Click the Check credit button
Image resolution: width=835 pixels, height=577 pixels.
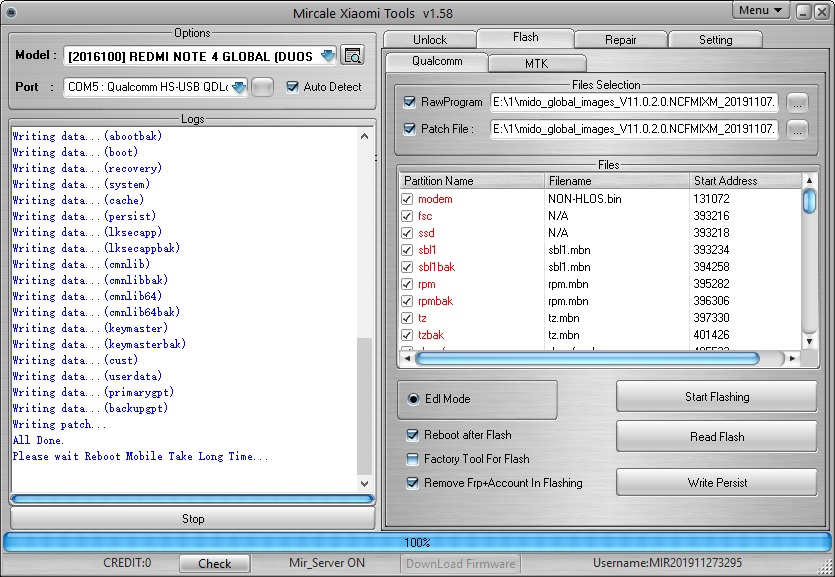point(215,564)
